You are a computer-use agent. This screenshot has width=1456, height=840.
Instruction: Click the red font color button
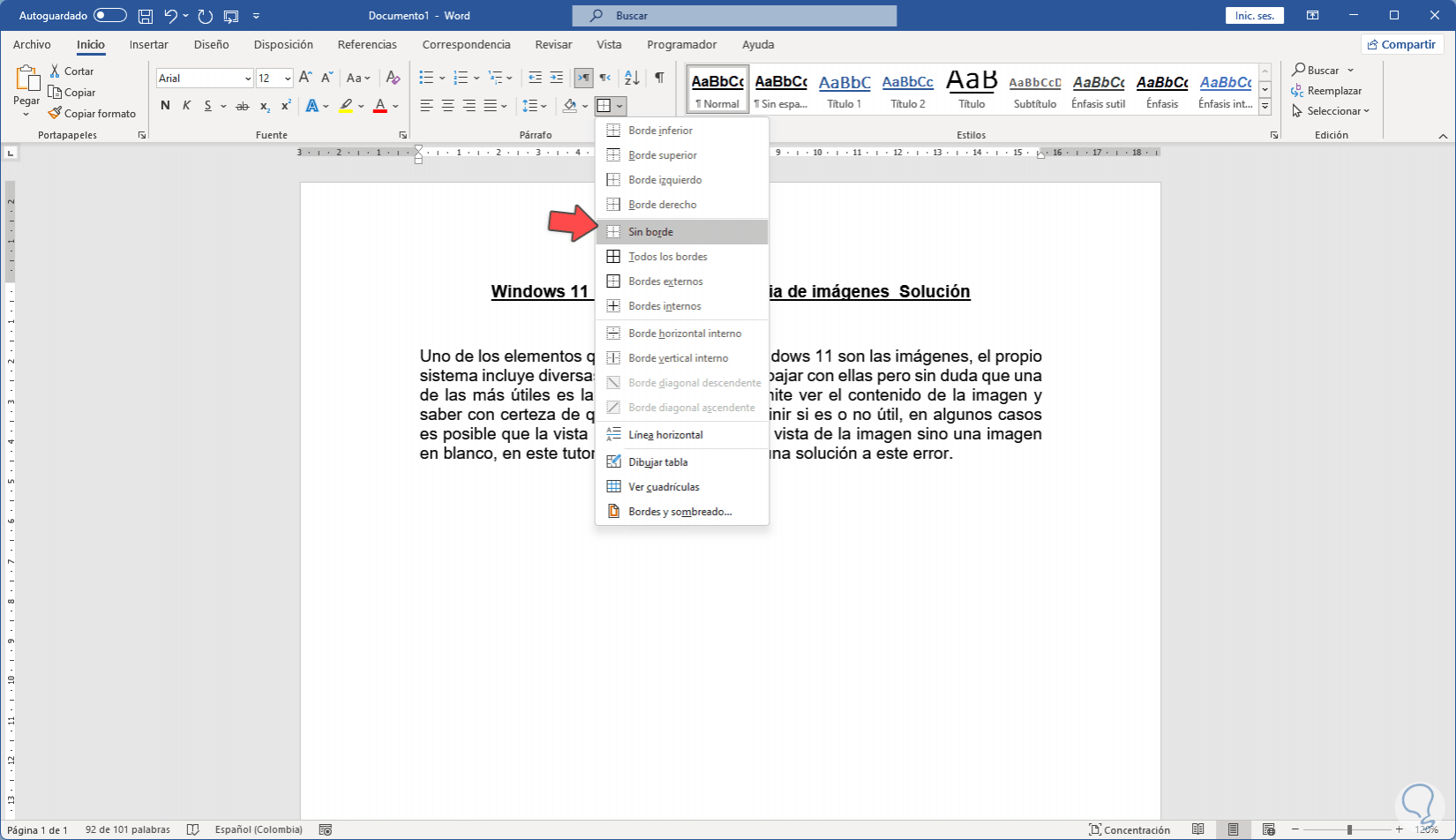380,106
